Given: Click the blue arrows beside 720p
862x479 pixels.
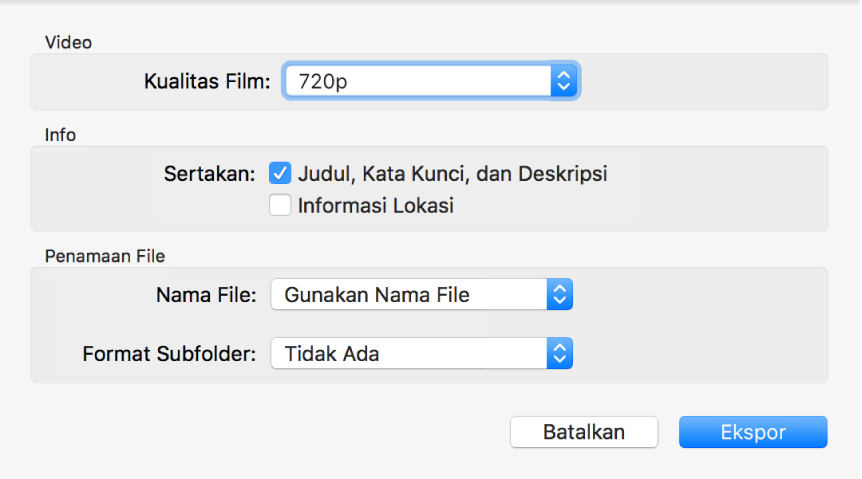Looking at the screenshot, I should pyautogui.click(x=563, y=82).
